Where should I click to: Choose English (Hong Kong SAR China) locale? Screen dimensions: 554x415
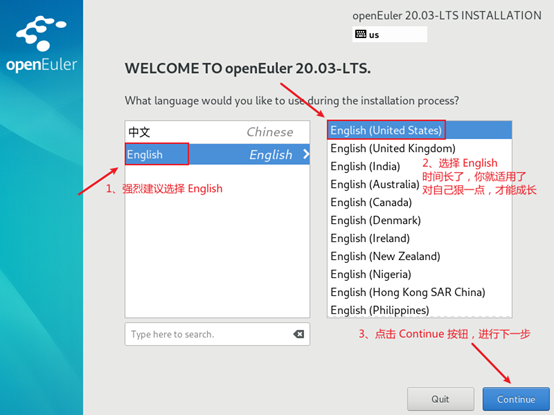(419, 292)
